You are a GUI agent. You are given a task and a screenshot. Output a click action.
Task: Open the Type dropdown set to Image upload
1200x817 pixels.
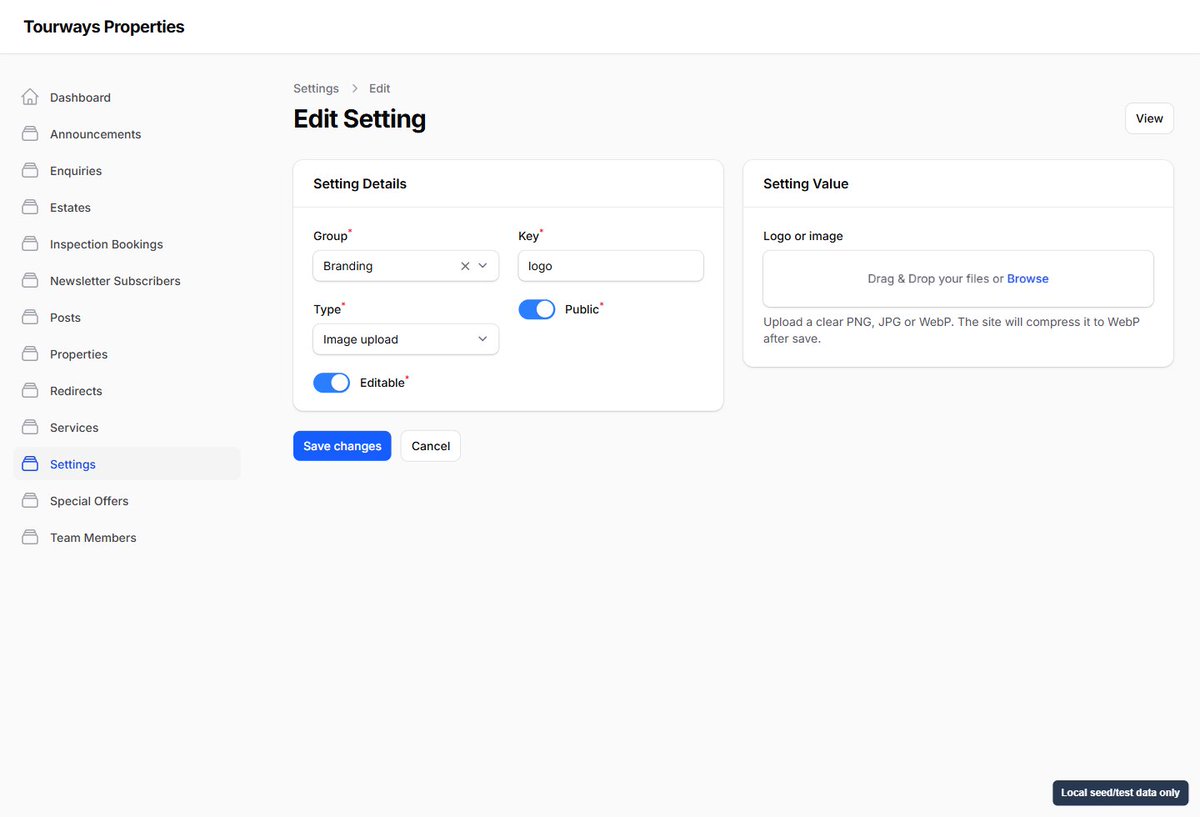(x=406, y=339)
